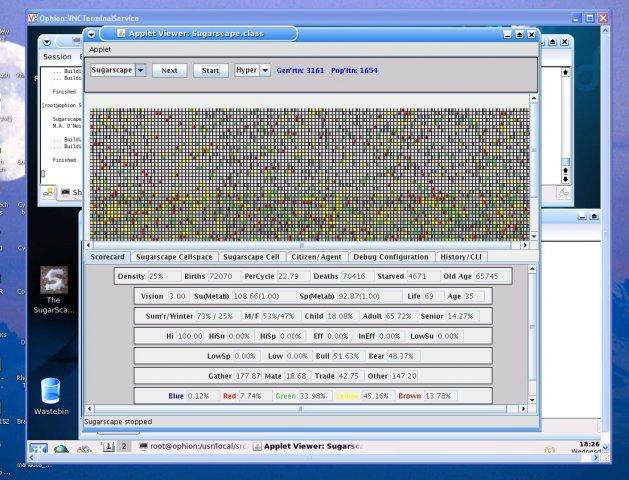The image size is (629, 480).
Task: Click the Old Age field showing 65745
Action: pyautogui.click(x=492, y=276)
